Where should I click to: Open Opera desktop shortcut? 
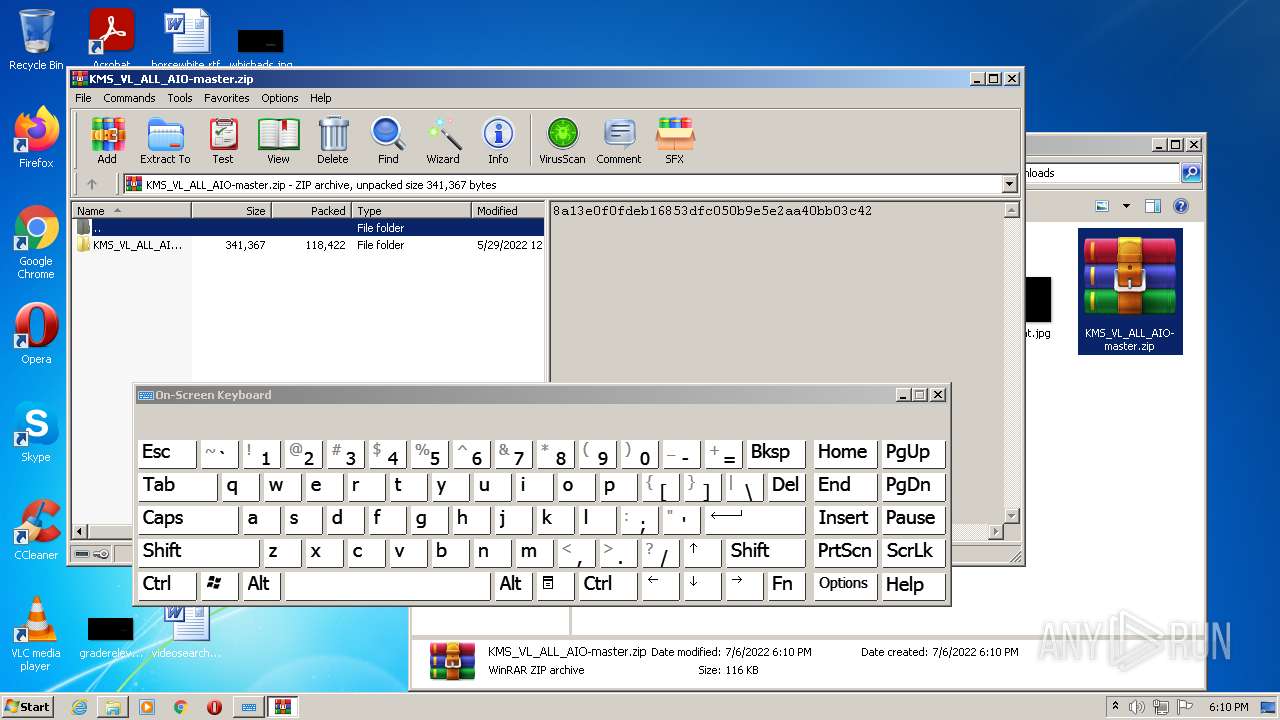pos(36,334)
